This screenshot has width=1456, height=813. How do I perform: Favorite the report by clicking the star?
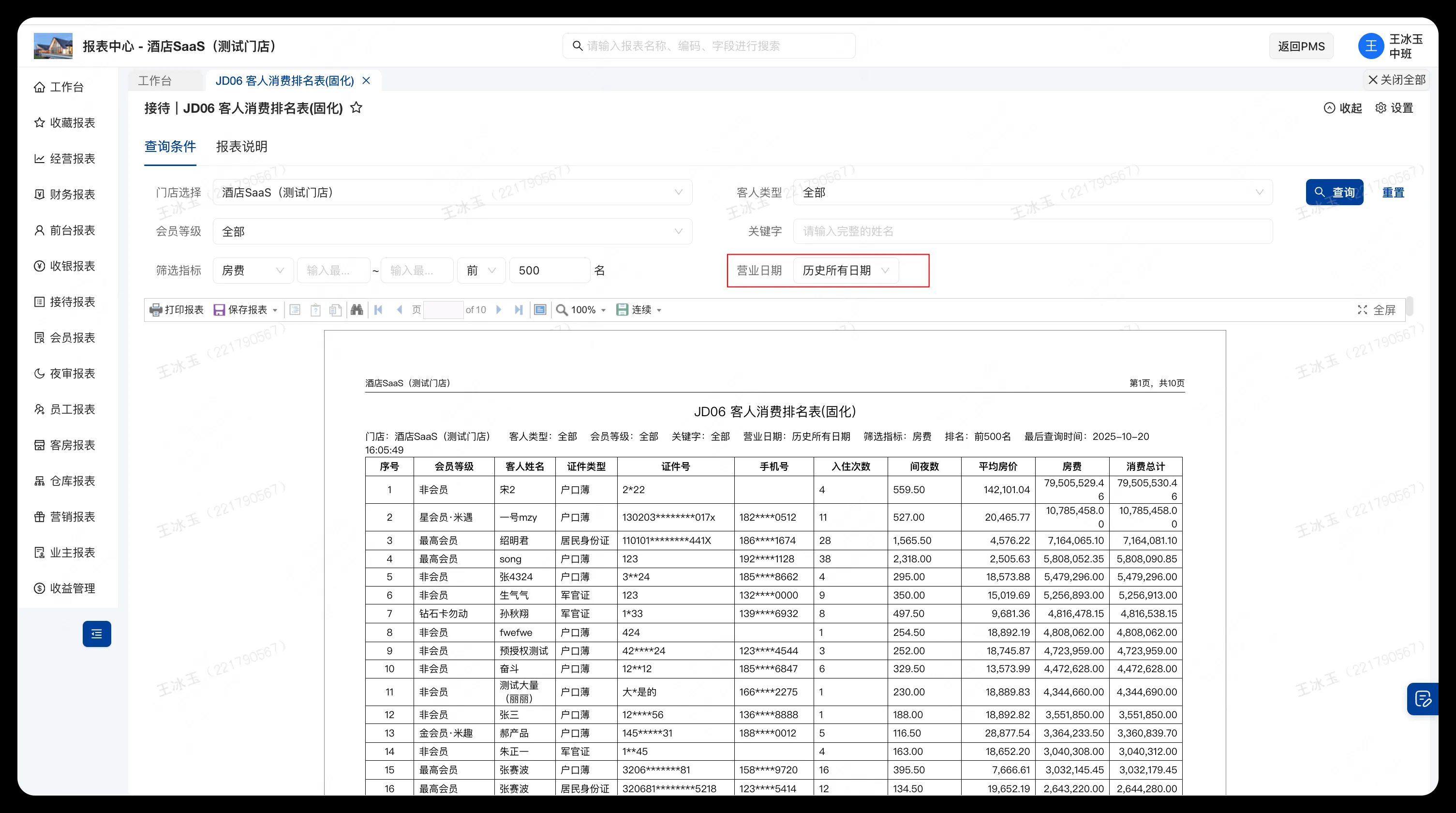point(356,107)
